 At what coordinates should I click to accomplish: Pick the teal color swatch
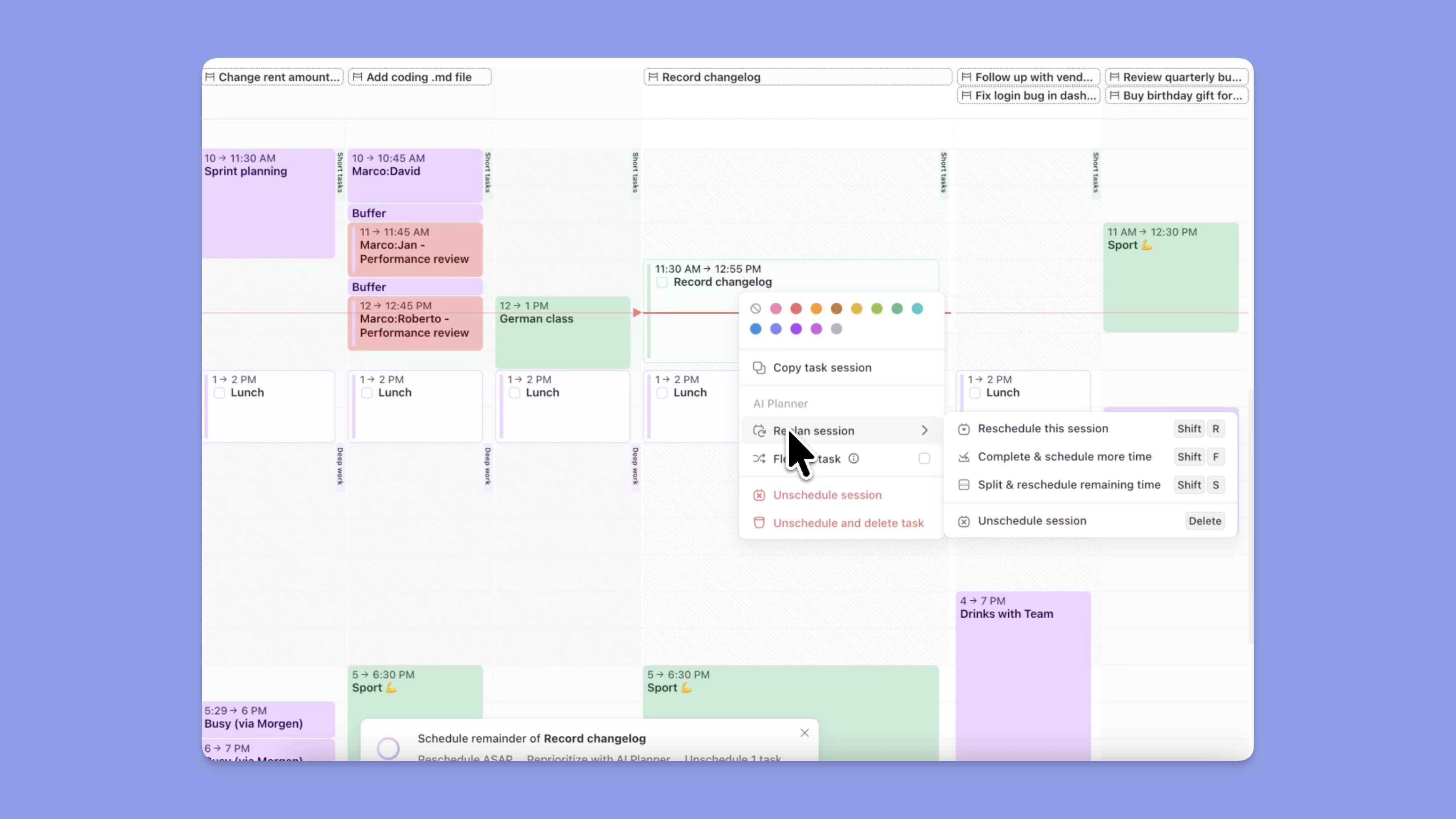917,308
